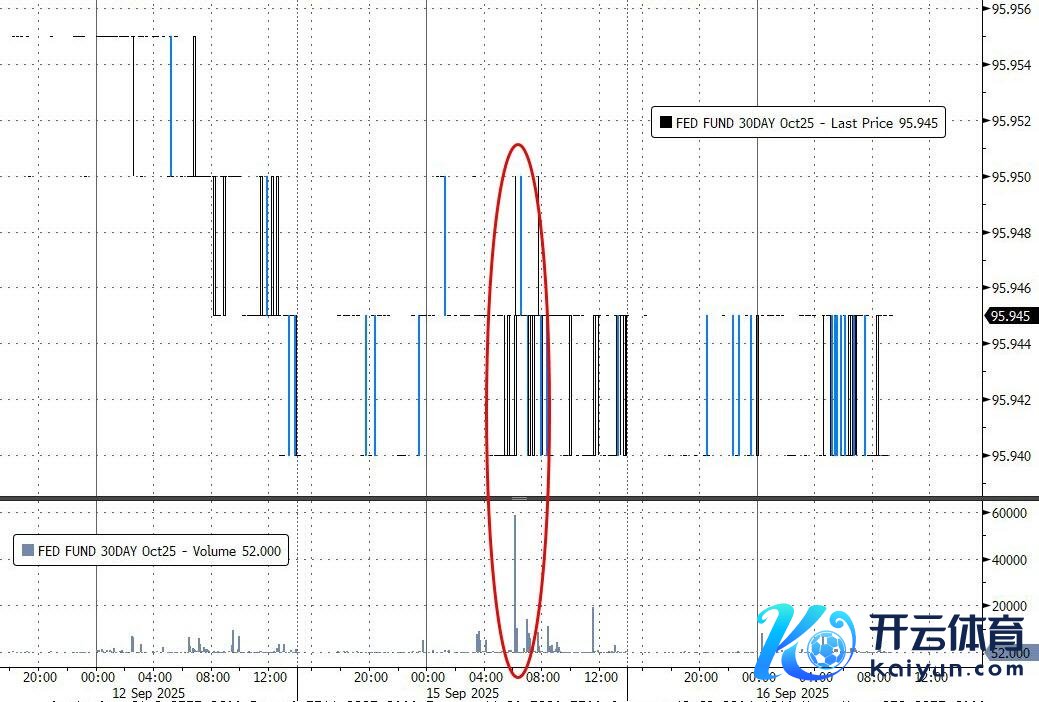Click the 95.940 price axis label
Screen dimensions: 1039x702
pyautogui.click(x=1009, y=456)
